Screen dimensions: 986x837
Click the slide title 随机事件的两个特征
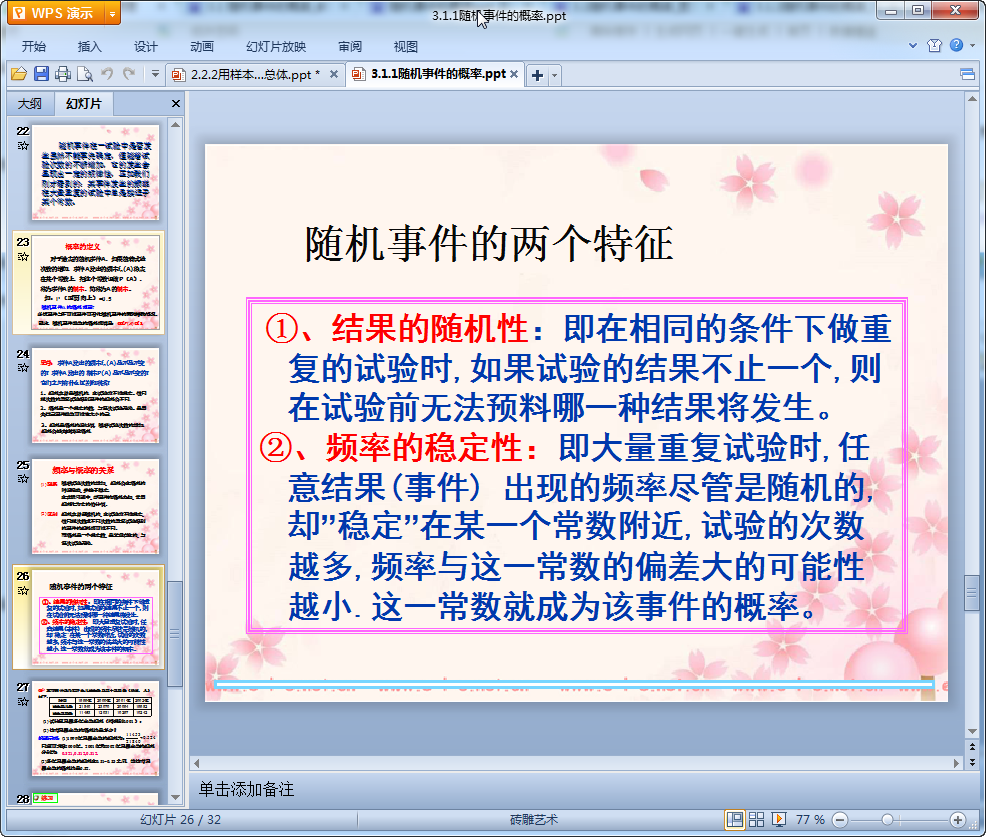tap(489, 244)
